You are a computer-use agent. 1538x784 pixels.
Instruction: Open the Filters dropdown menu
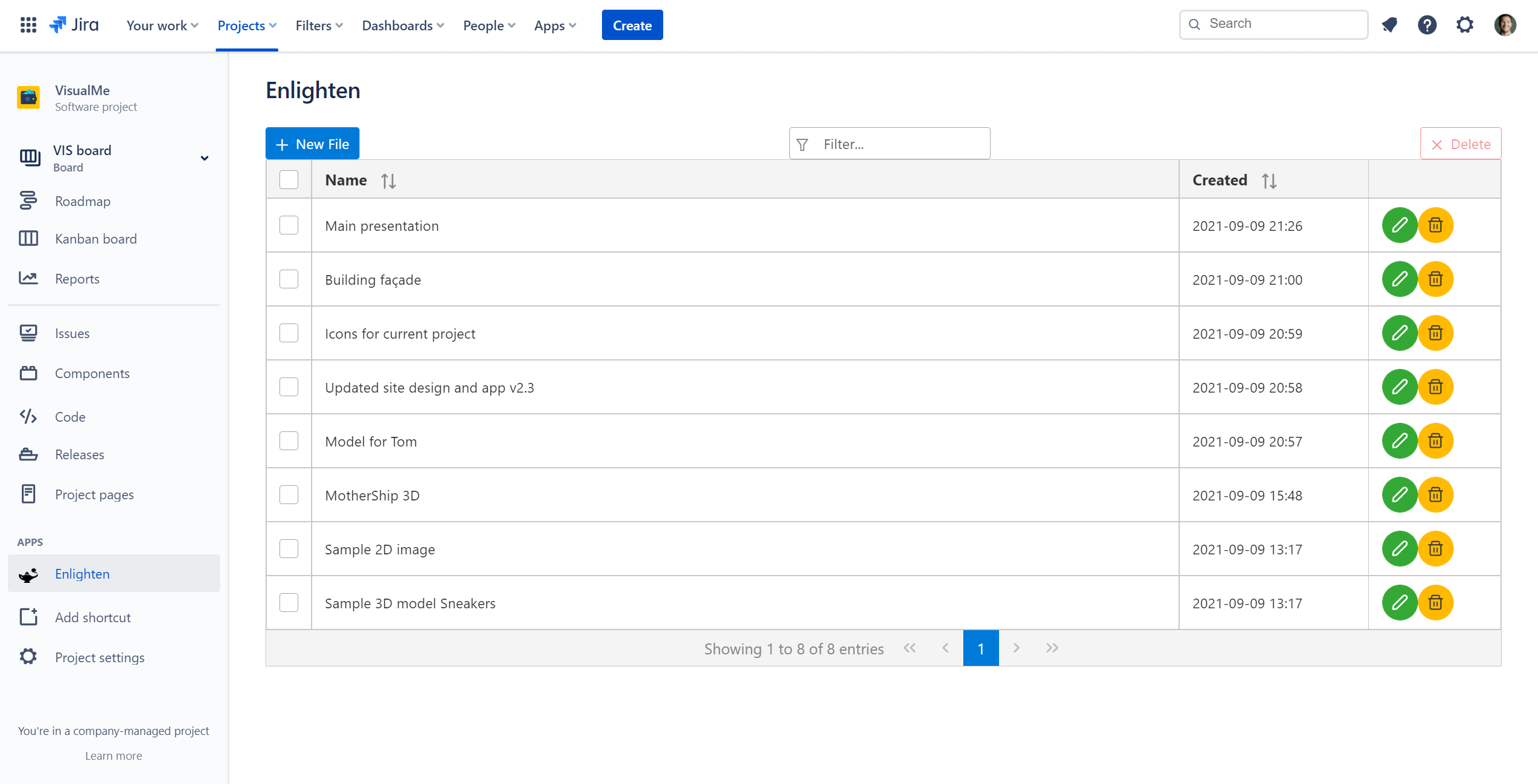[319, 25]
